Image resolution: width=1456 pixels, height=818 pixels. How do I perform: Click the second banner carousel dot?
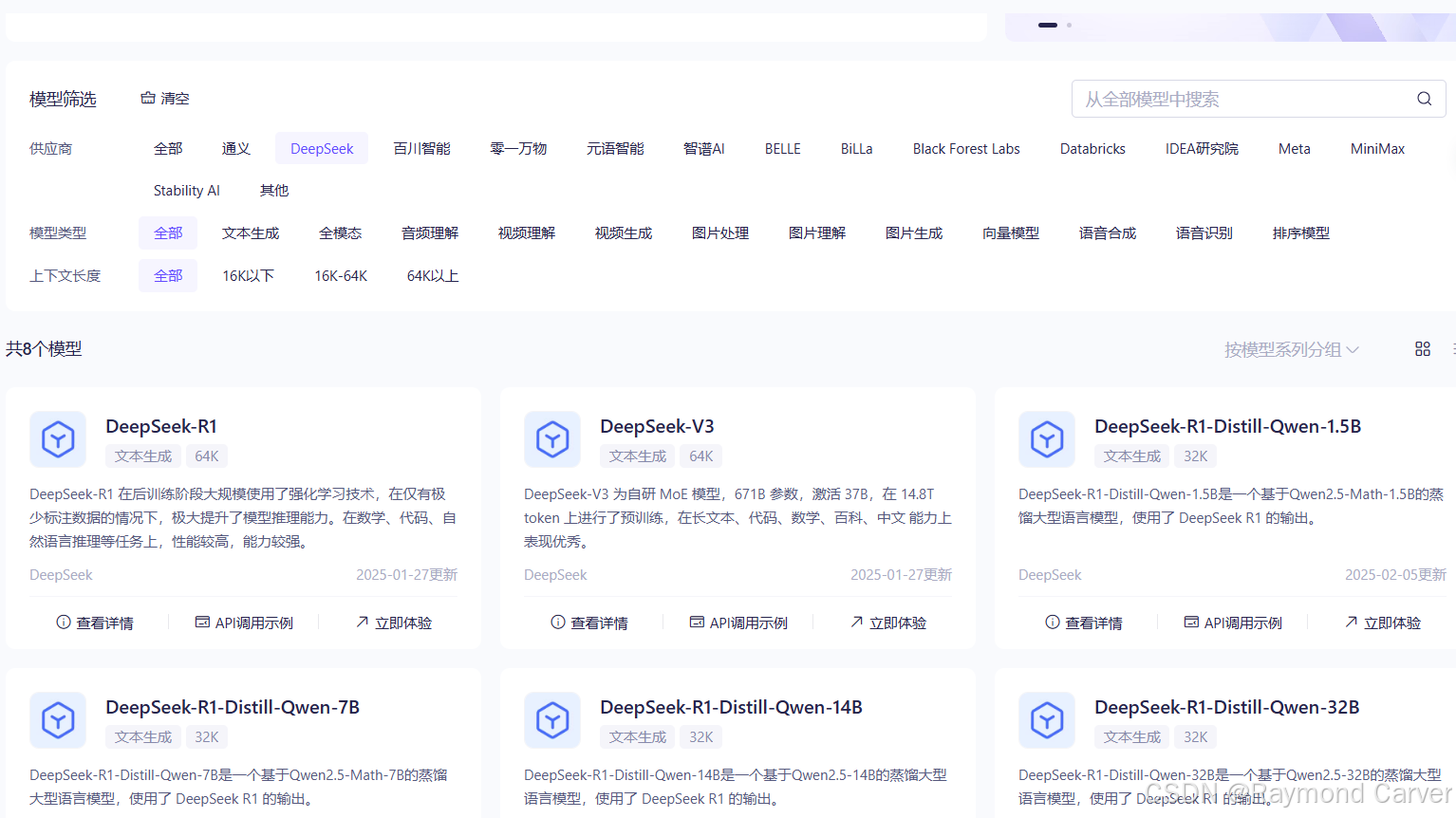pos(1069,25)
